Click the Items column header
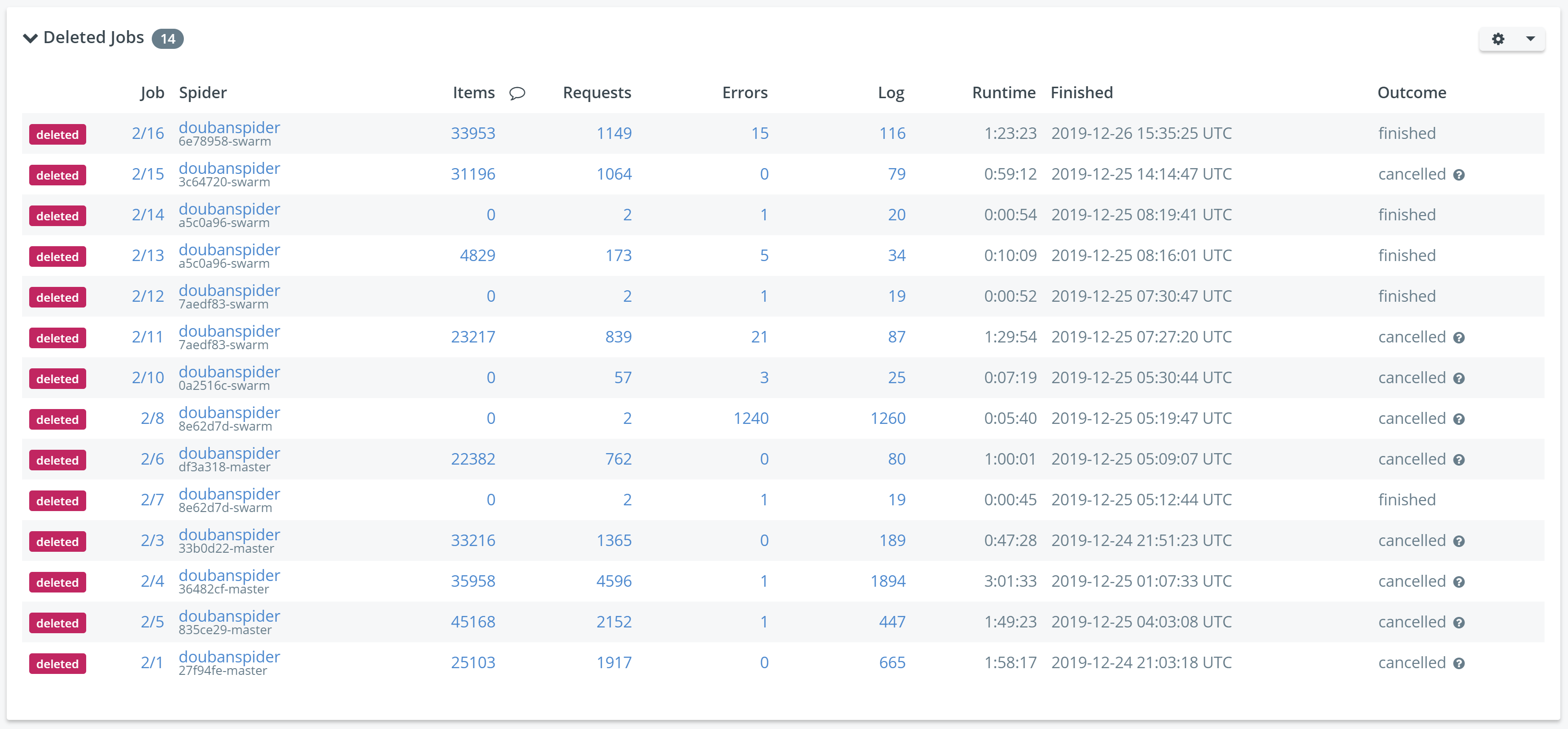 coord(474,92)
